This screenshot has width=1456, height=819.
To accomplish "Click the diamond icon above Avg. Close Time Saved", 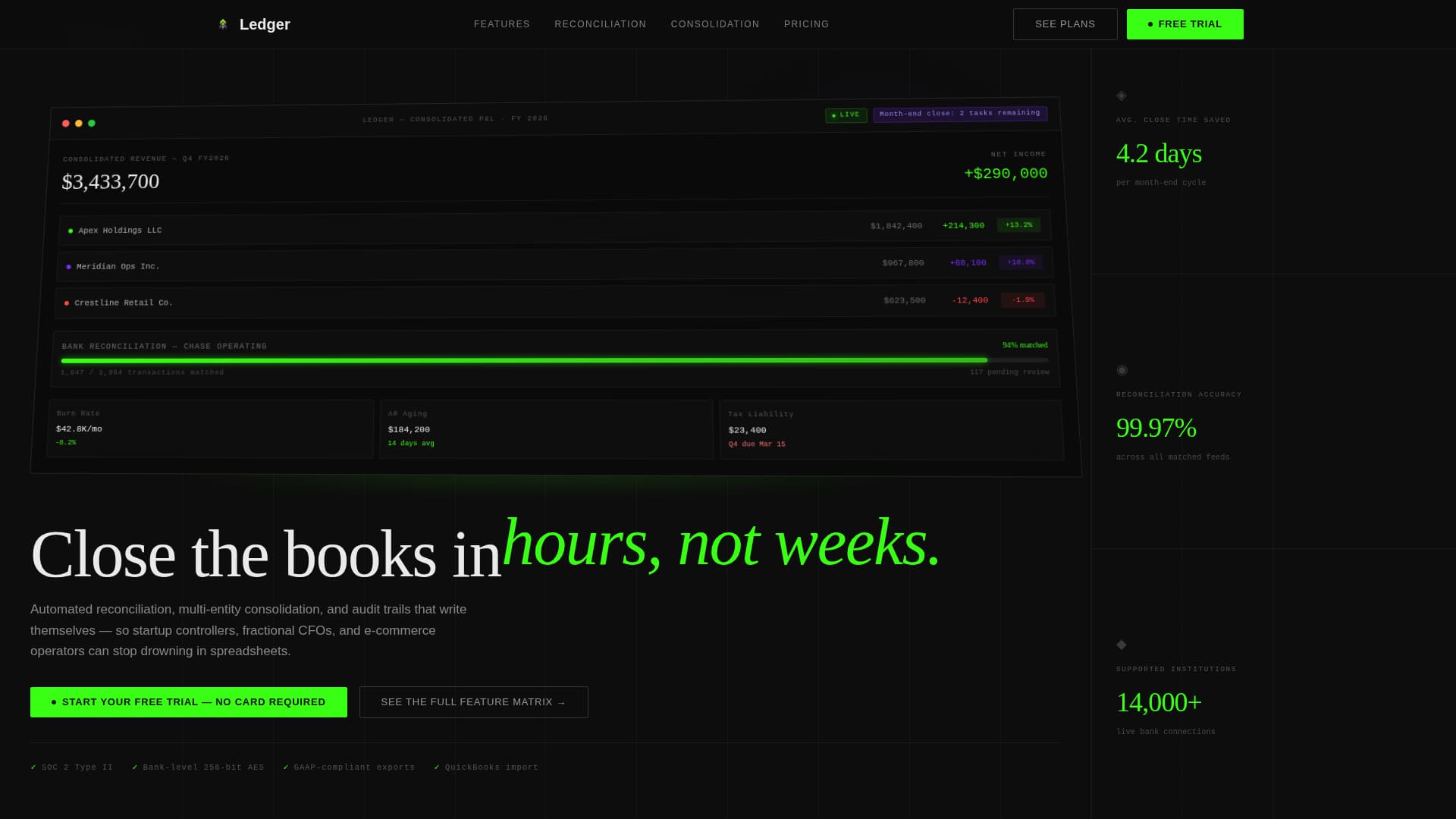I will point(1122,96).
